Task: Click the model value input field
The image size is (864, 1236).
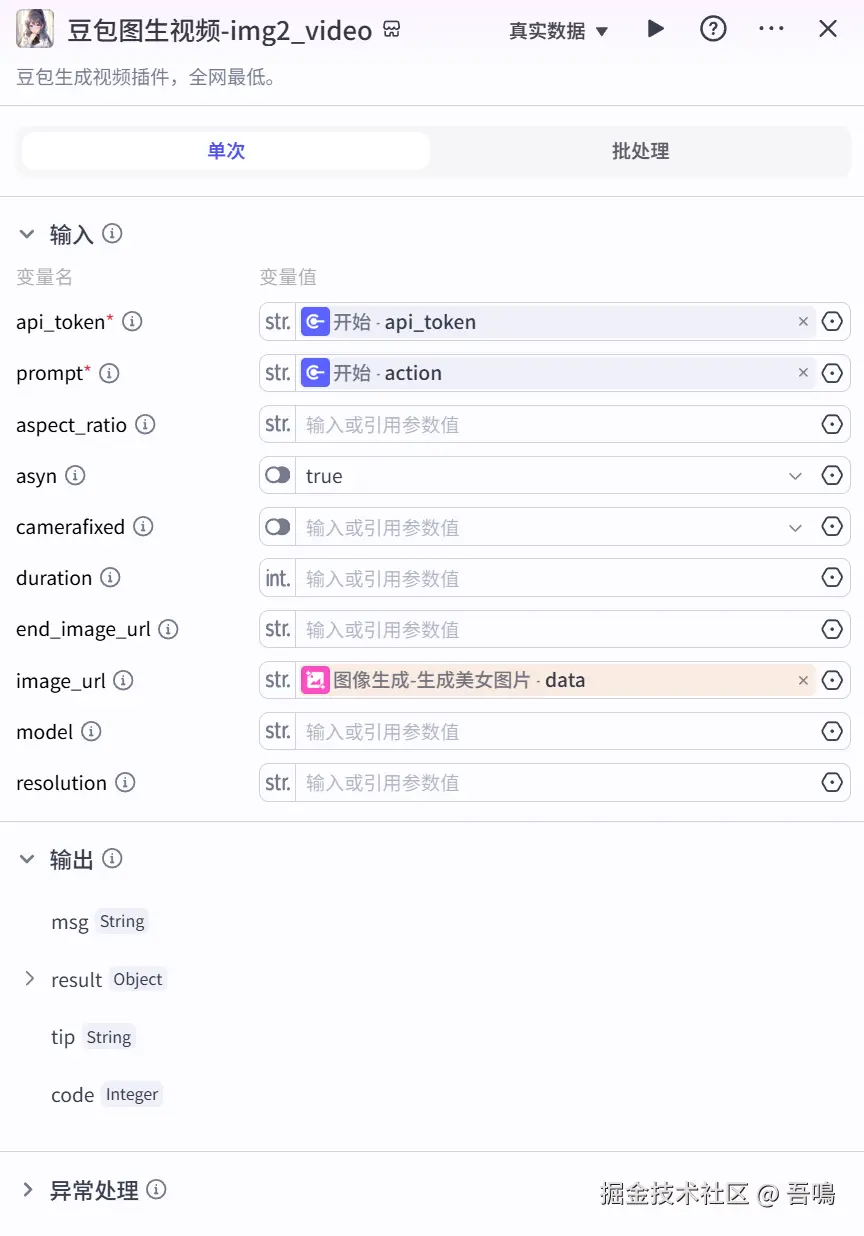Action: coord(555,732)
